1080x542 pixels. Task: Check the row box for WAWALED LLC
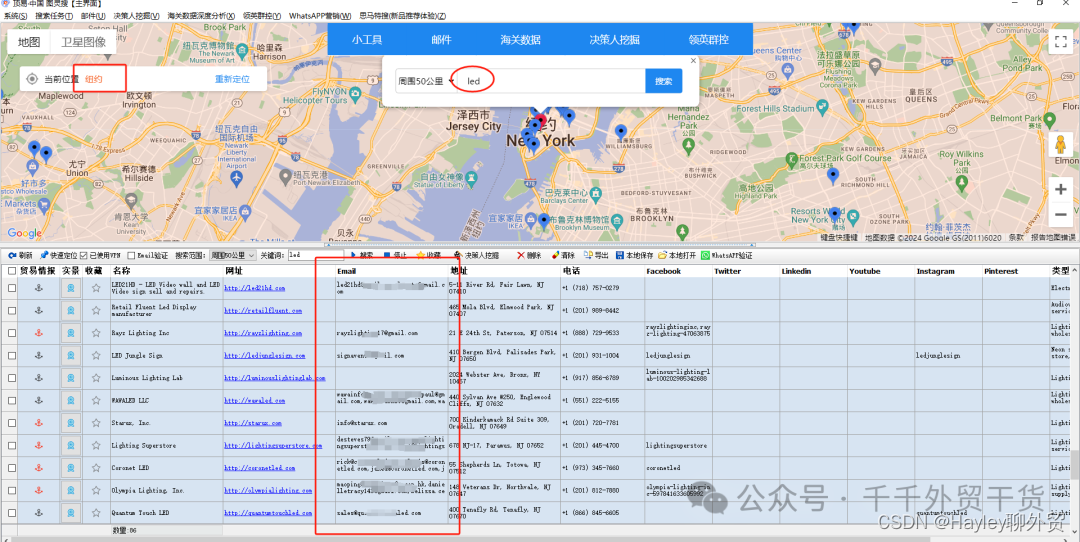(12, 400)
